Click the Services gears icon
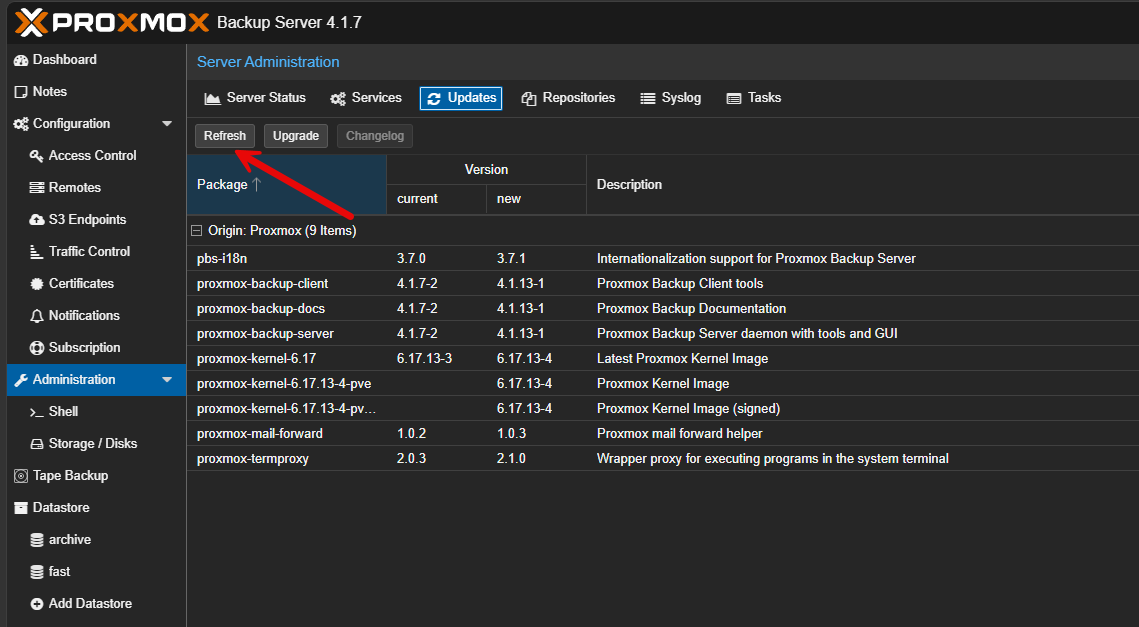The height and width of the screenshot is (627, 1139). (338, 99)
